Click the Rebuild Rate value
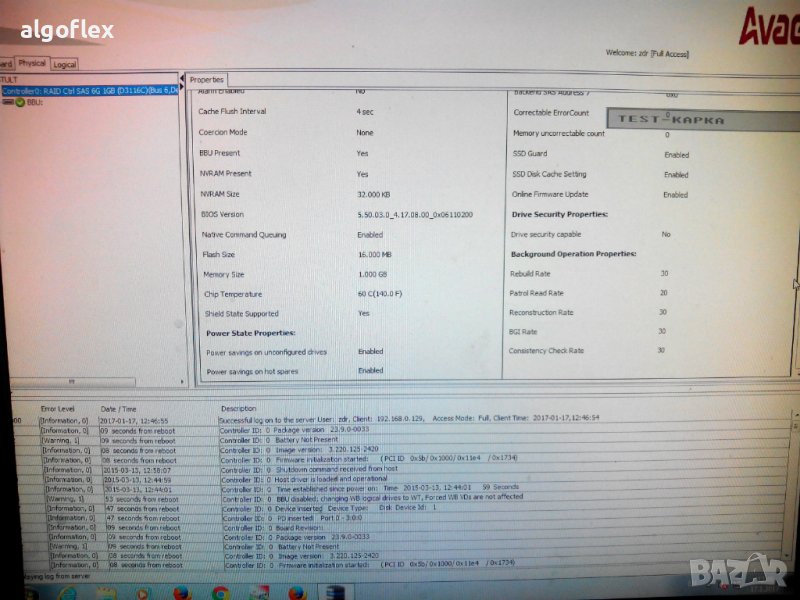 [x=663, y=273]
